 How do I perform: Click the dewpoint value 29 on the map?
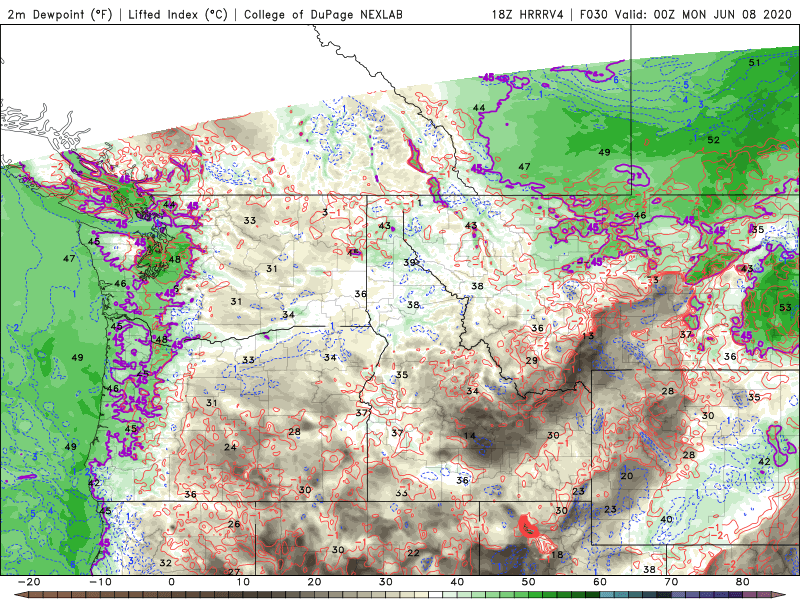click(532, 360)
